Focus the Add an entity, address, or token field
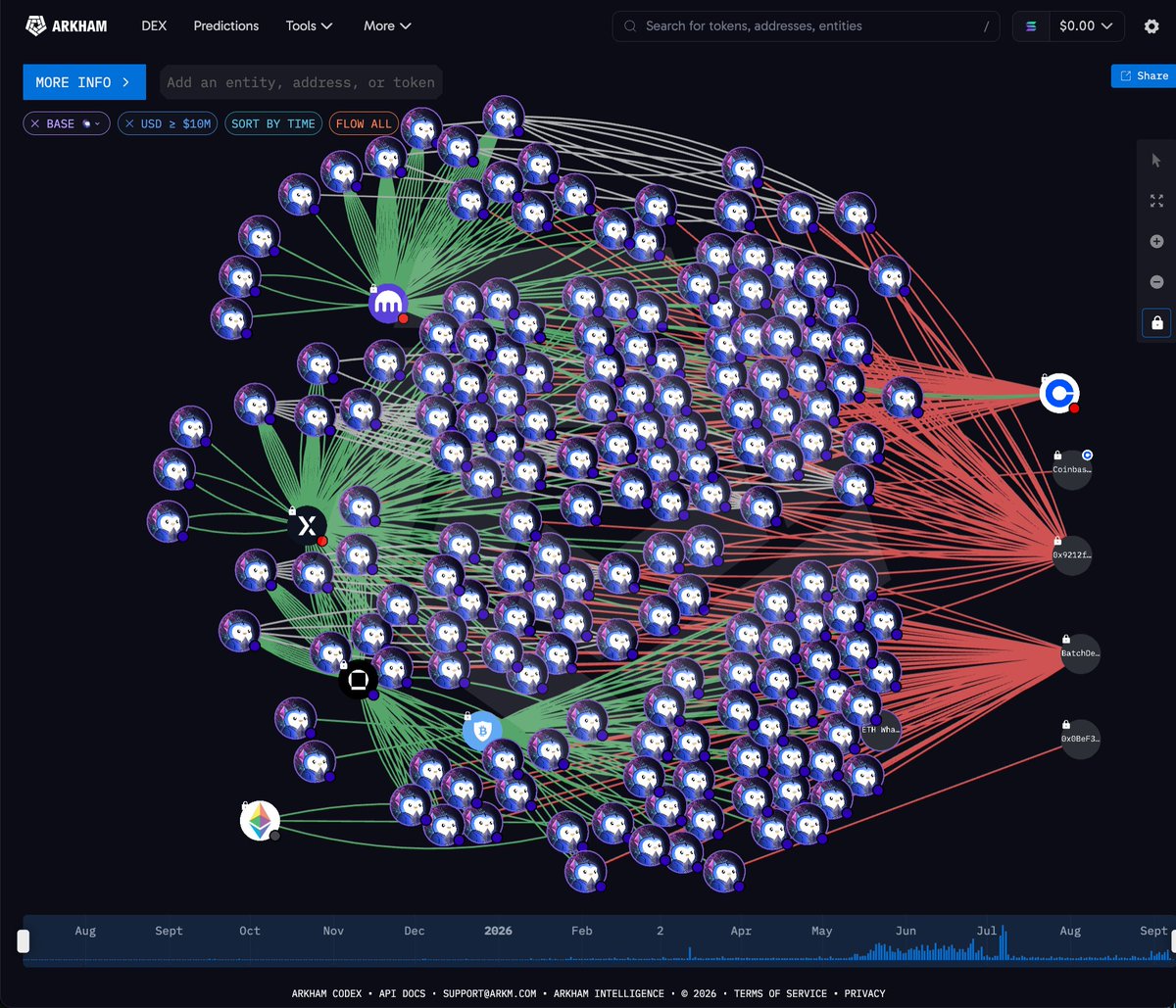Screen dimensions: 1176x1008 (x=300, y=82)
